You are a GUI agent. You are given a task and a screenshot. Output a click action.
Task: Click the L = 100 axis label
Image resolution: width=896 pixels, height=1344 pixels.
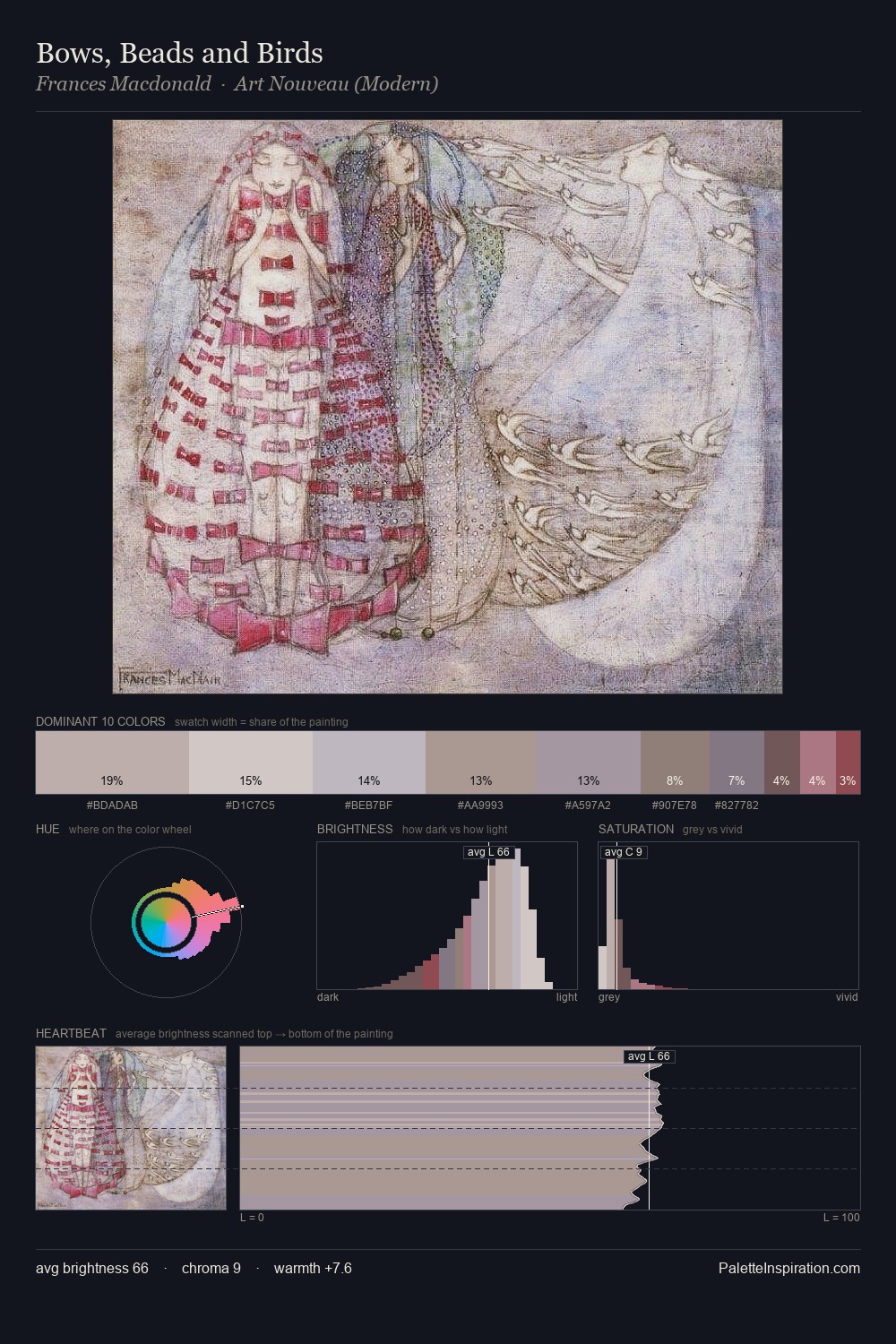coord(841,1218)
